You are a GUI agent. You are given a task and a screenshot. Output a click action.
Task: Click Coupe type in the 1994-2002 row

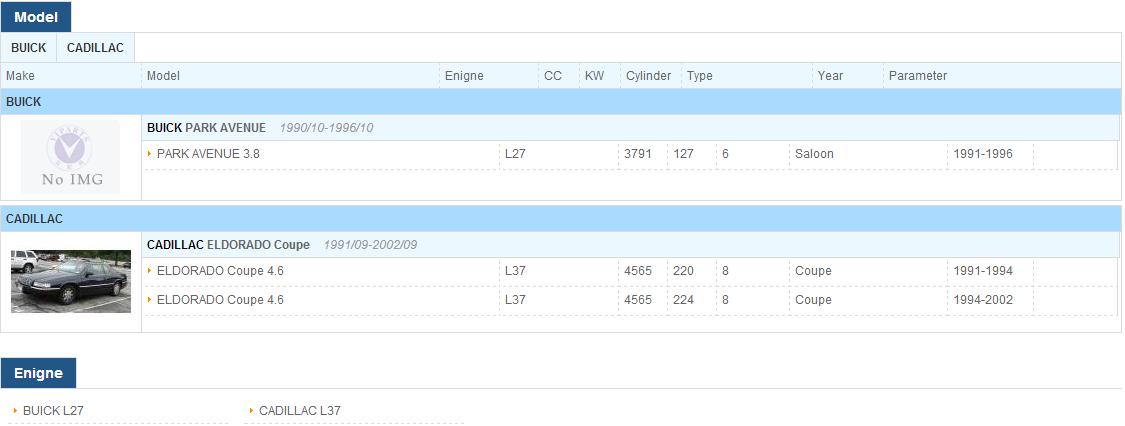pyautogui.click(x=814, y=300)
